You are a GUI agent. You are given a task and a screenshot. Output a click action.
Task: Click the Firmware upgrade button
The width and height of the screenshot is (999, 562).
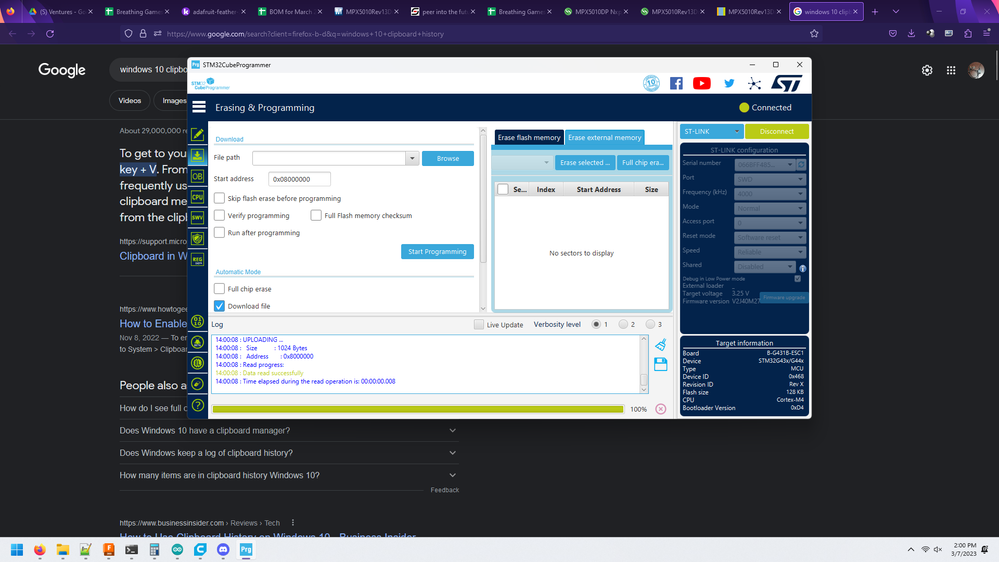(x=784, y=298)
